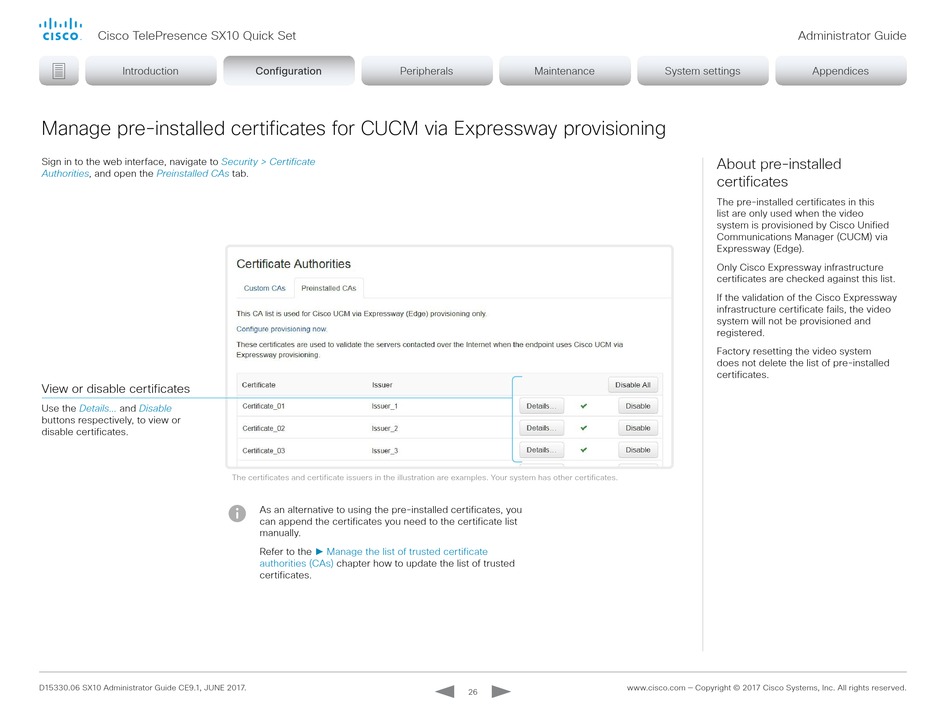Image resolution: width=950 pixels, height=711 pixels.
Task: Open the Introduction tab
Action: tap(150, 71)
